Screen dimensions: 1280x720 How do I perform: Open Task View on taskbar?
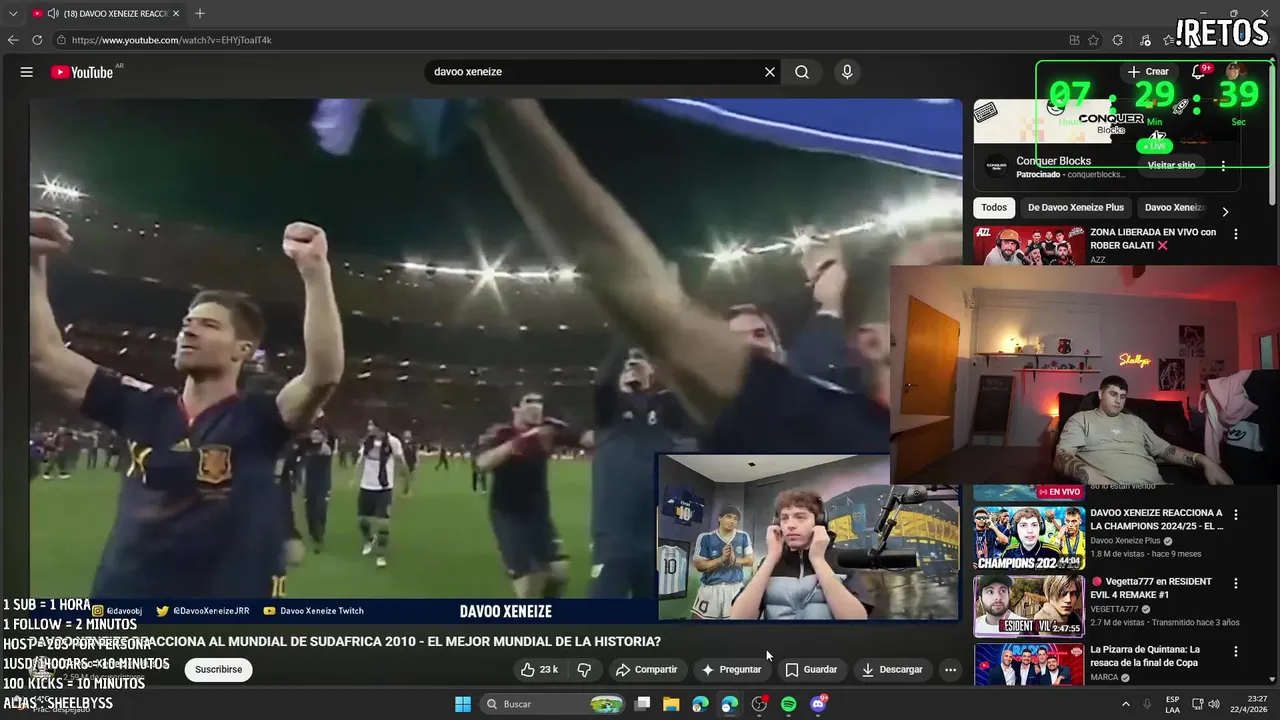(643, 704)
